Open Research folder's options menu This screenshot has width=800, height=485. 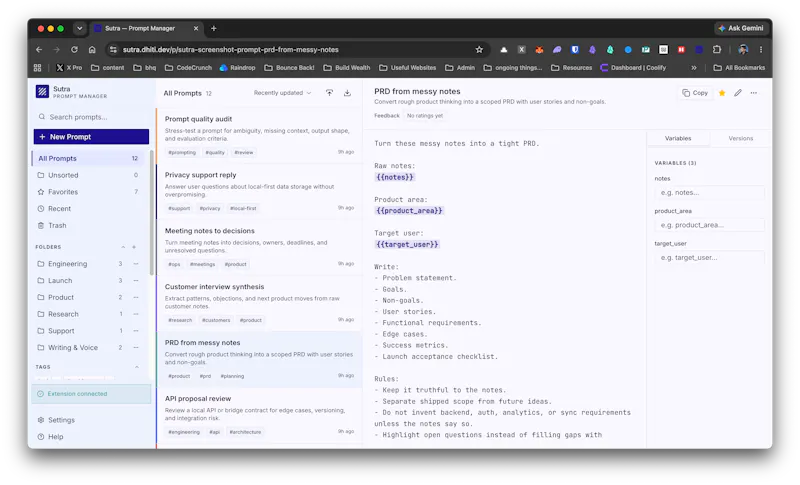pyautogui.click(x=136, y=314)
